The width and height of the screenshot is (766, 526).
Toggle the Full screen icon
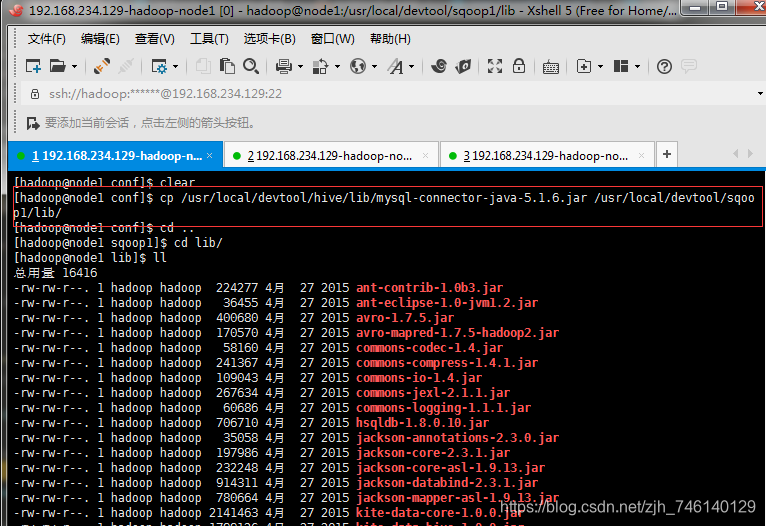point(495,66)
